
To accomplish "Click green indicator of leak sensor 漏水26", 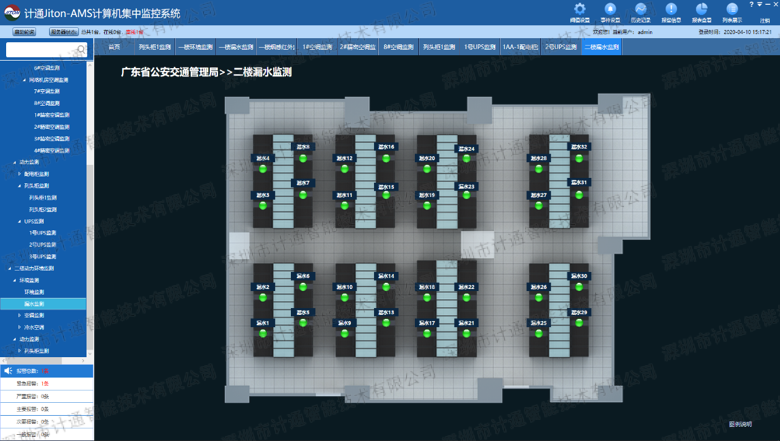I will (x=539, y=298).
